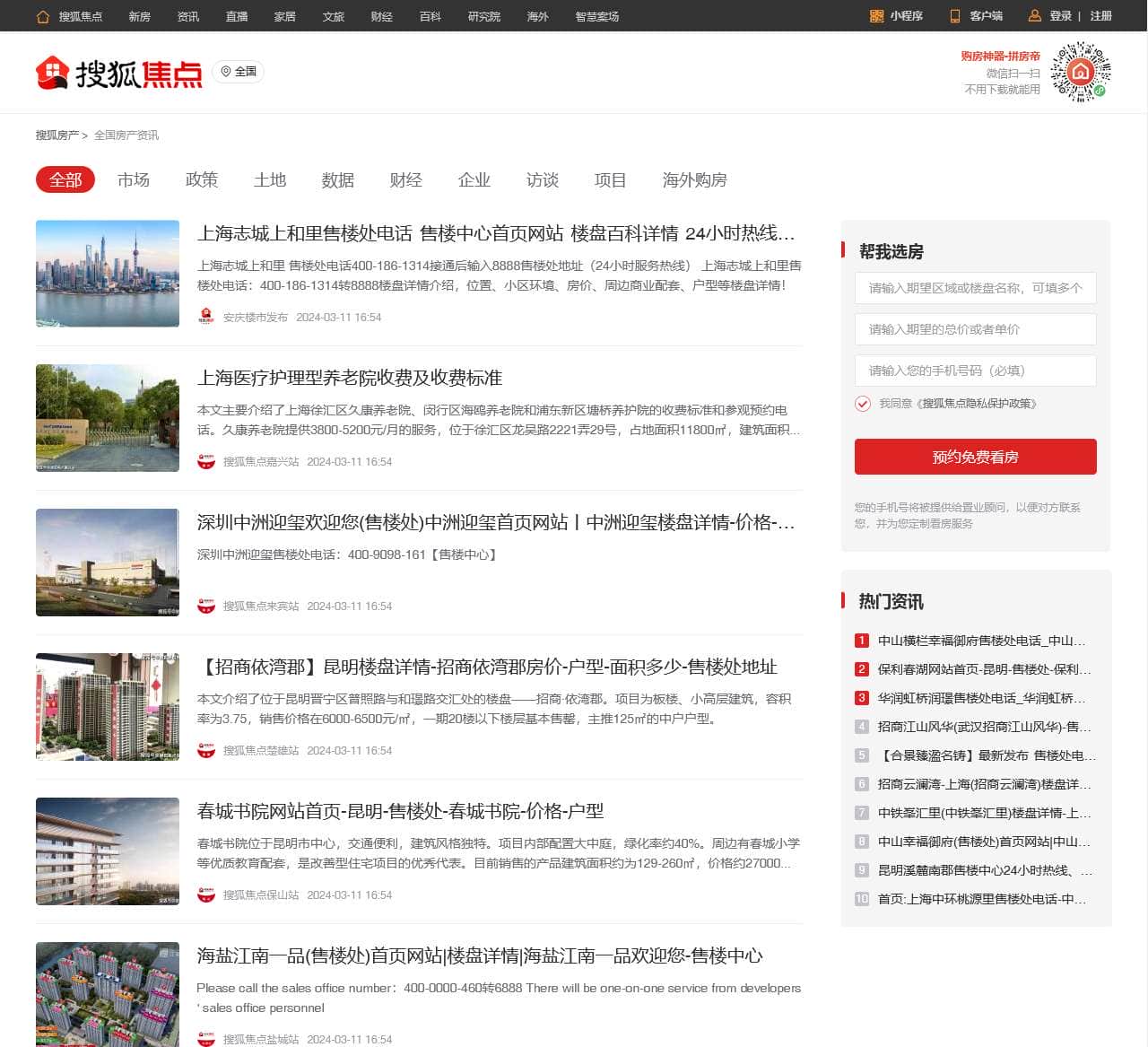Click the 春城书院 article thumbnail
Viewport: 1148px width, 1047px height.
(x=107, y=851)
